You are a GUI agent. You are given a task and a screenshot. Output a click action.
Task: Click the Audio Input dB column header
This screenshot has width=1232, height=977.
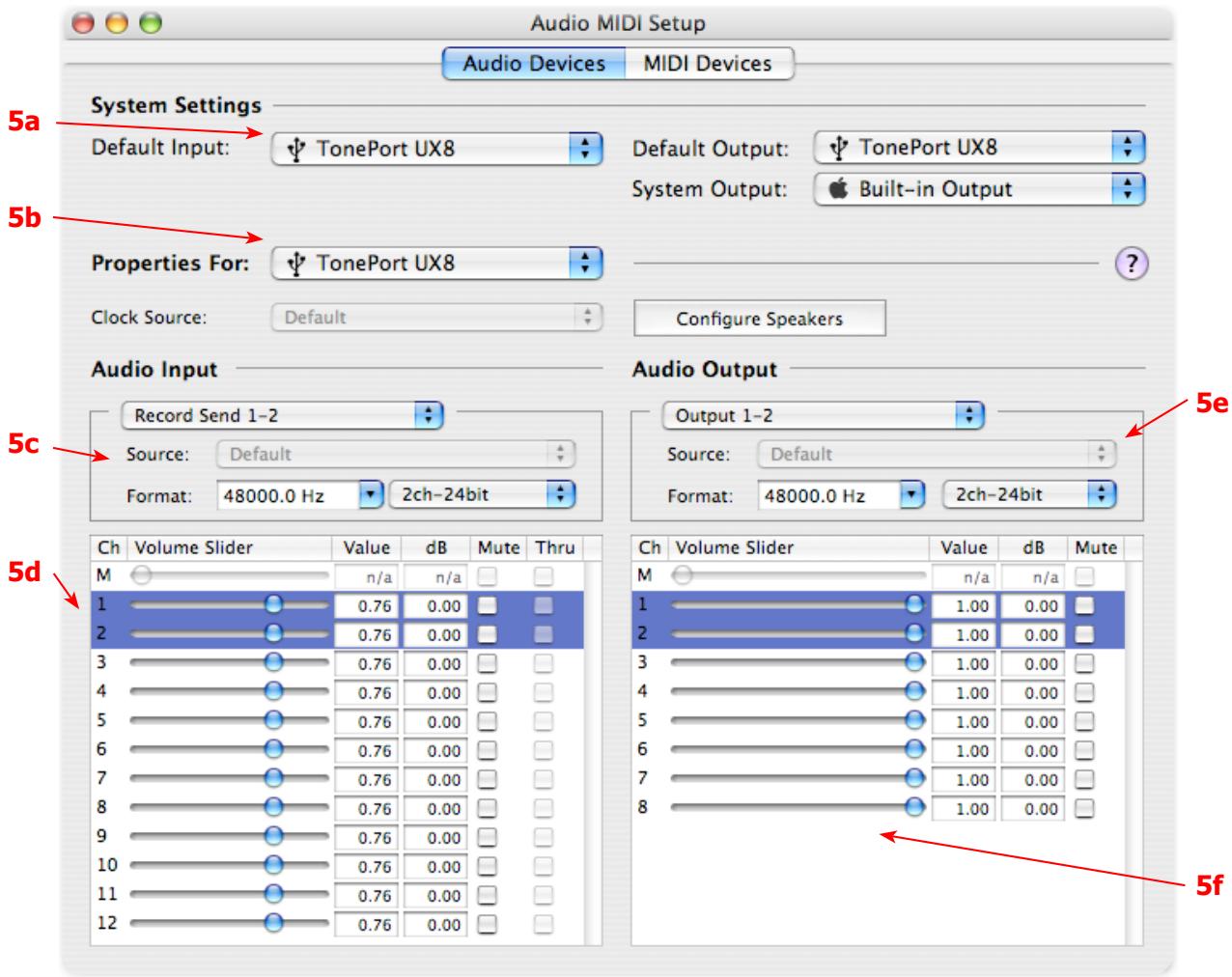pos(435,548)
